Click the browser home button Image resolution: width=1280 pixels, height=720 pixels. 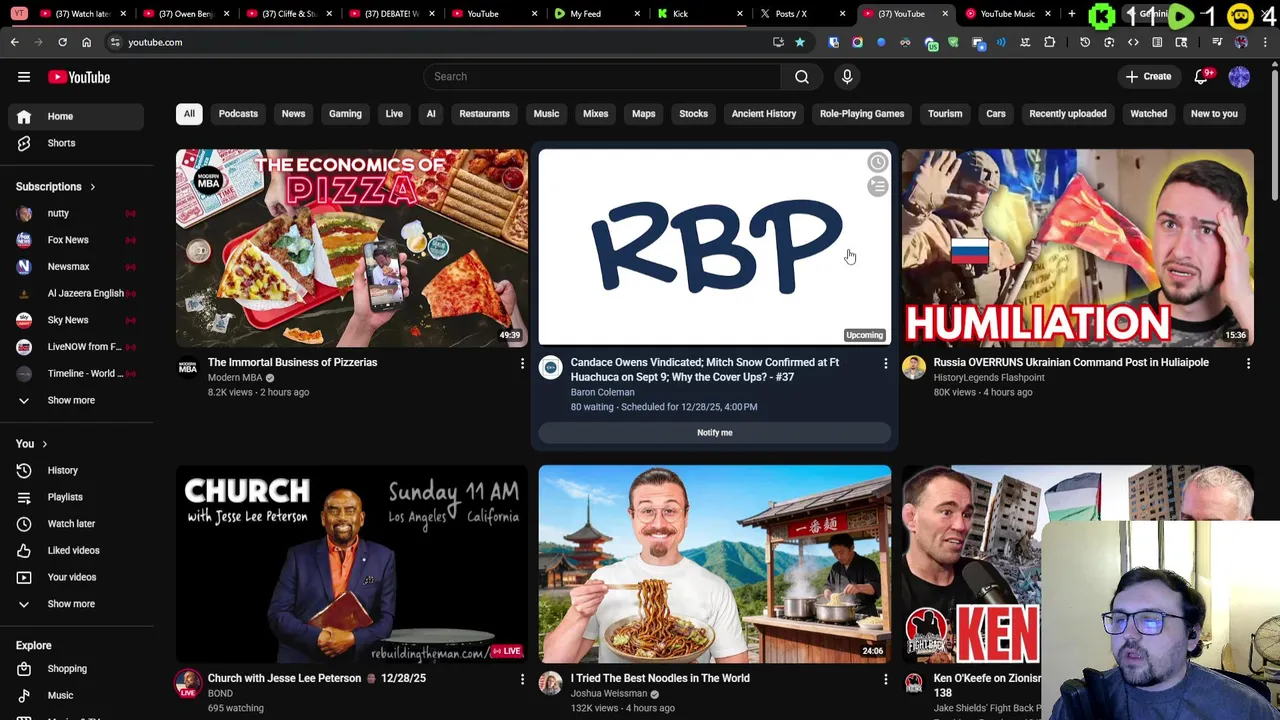[86, 42]
